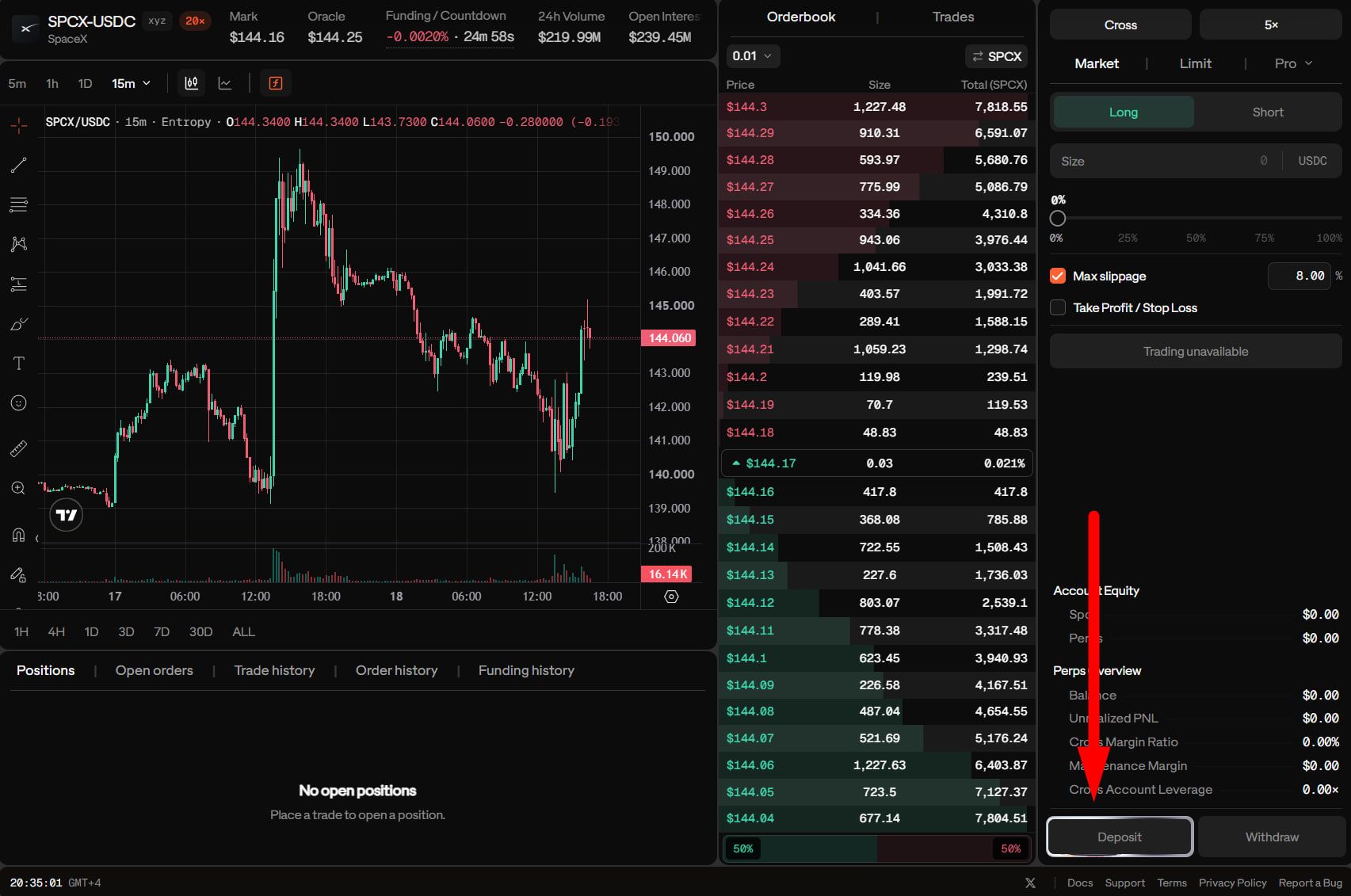
Task: Activate the zoom in tool
Action: pos(19,488)
